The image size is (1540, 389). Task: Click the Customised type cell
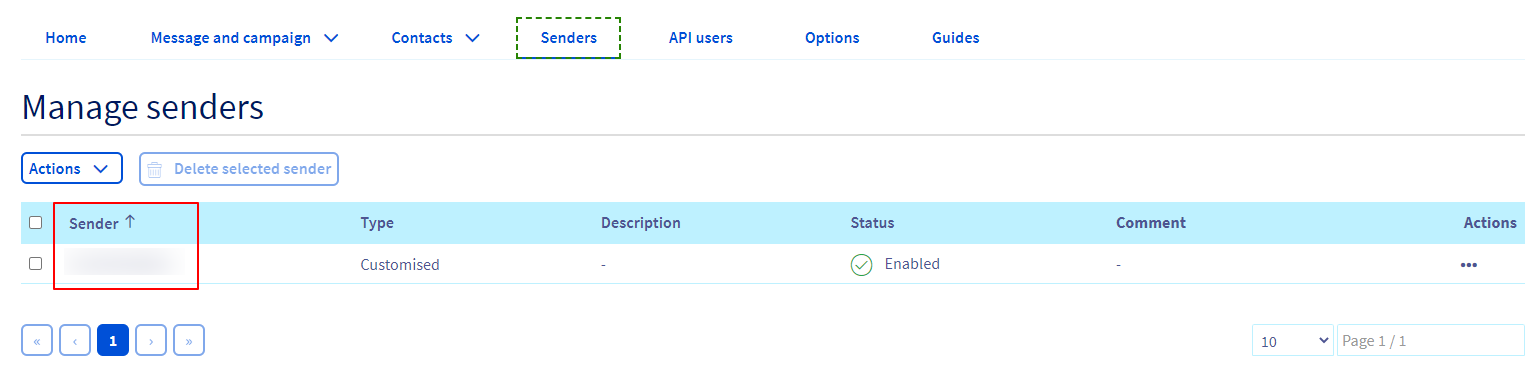point(400,265)
